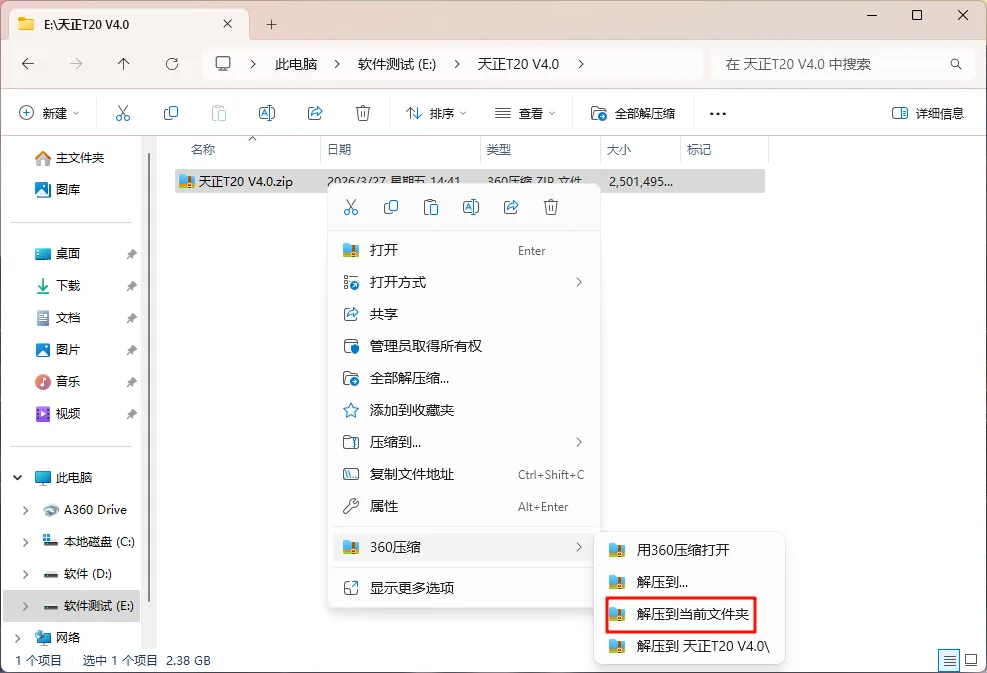
Task: Choose 添加到收藏夹
Action: pyautogui.click(x=464, y=410)
